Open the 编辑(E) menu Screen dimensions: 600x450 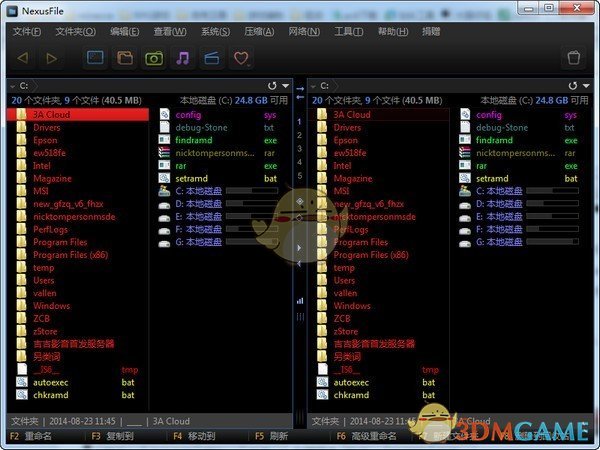[125, 32]
